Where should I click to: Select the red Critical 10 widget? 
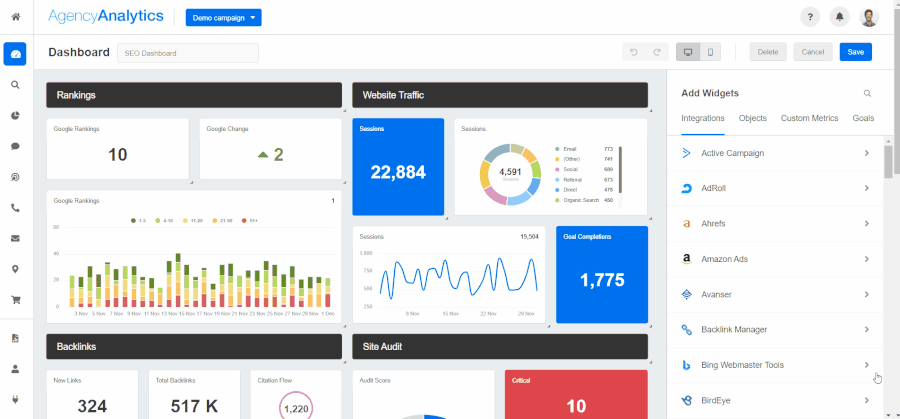pos(576,394)
